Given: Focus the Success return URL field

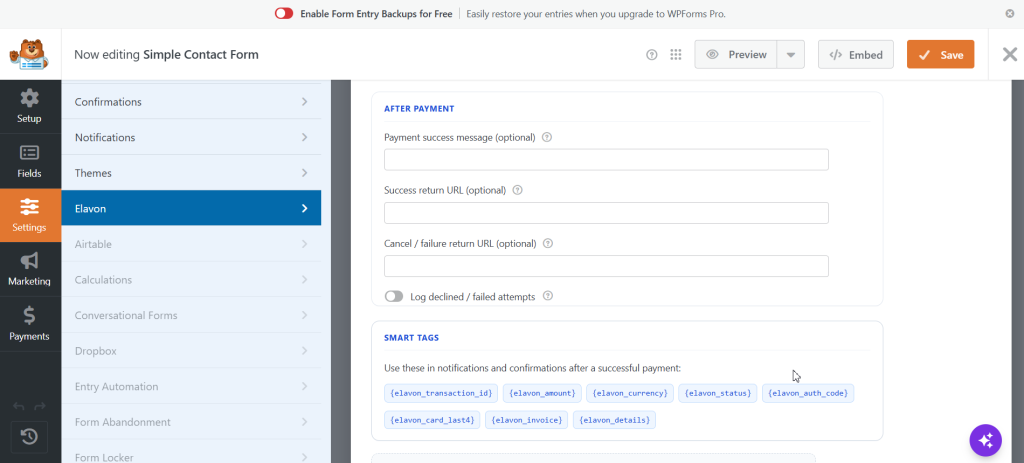Looking at the screenshot, I should (606, 213).
